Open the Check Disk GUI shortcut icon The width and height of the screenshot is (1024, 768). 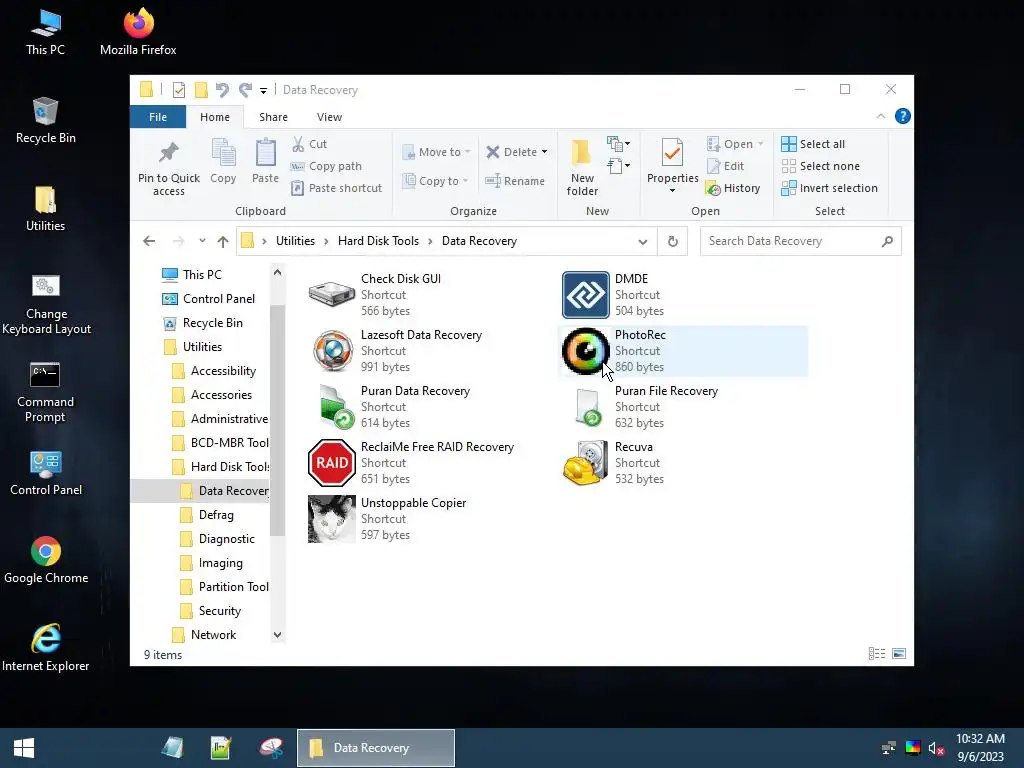(332, 295)
